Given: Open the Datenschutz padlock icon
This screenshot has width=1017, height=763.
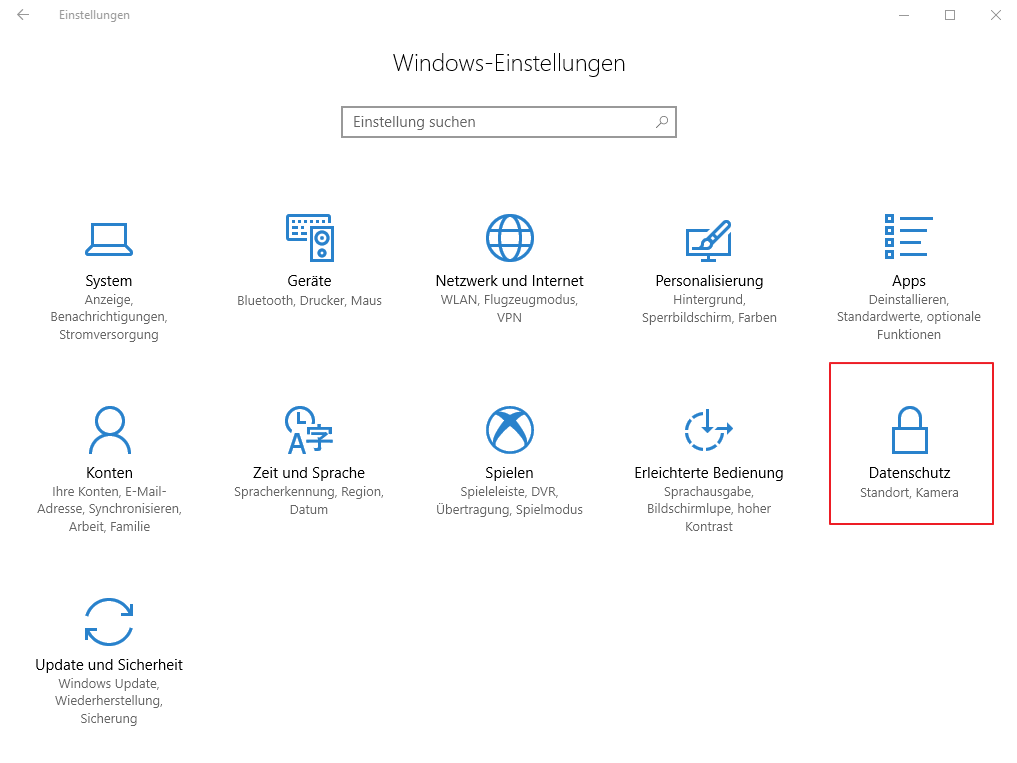Looking at the screenshot, I should [909, 430].
